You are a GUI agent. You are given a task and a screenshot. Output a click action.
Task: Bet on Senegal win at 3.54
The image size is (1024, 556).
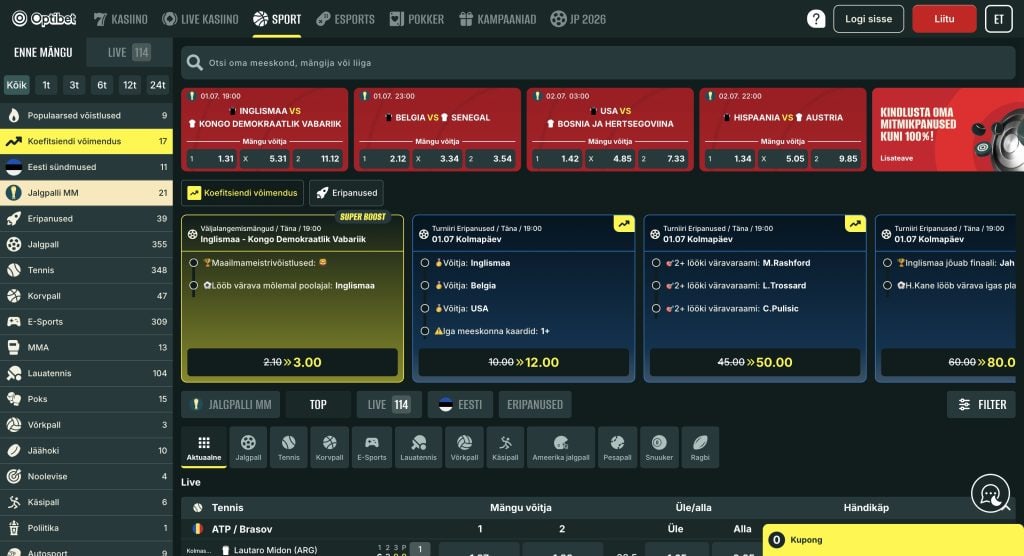490,158
